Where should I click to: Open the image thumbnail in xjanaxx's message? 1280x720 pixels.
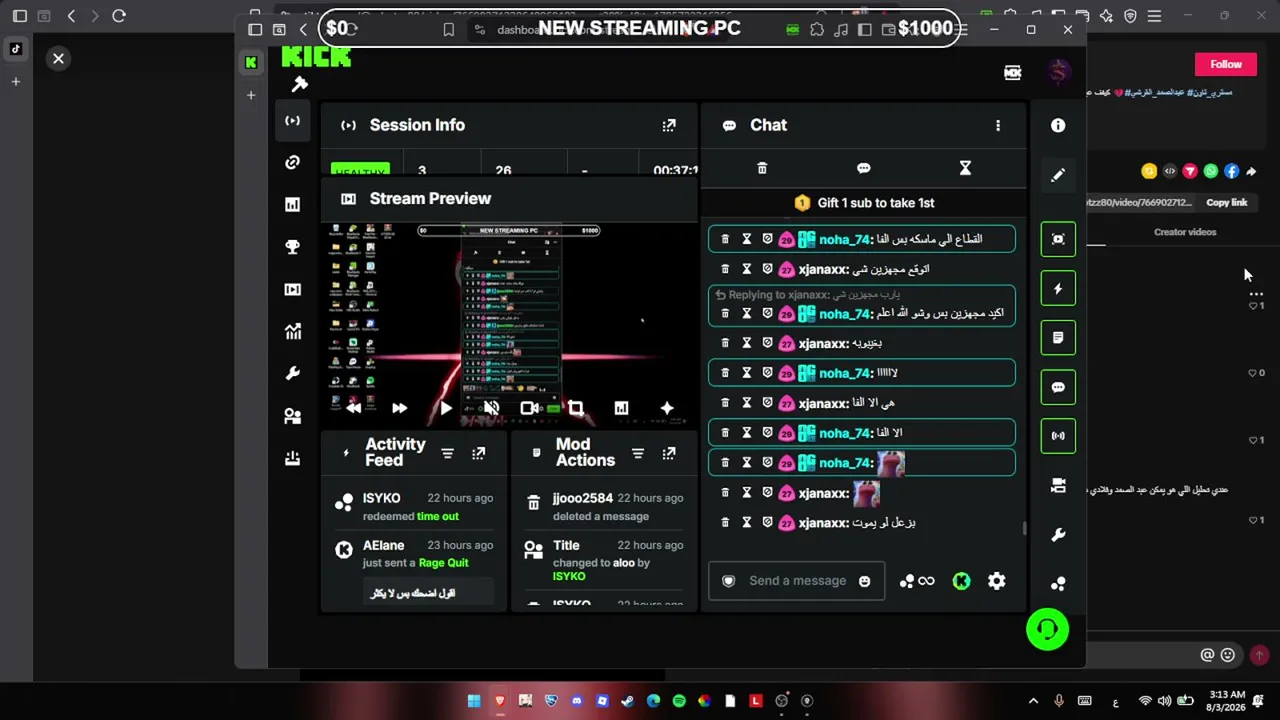866,493
